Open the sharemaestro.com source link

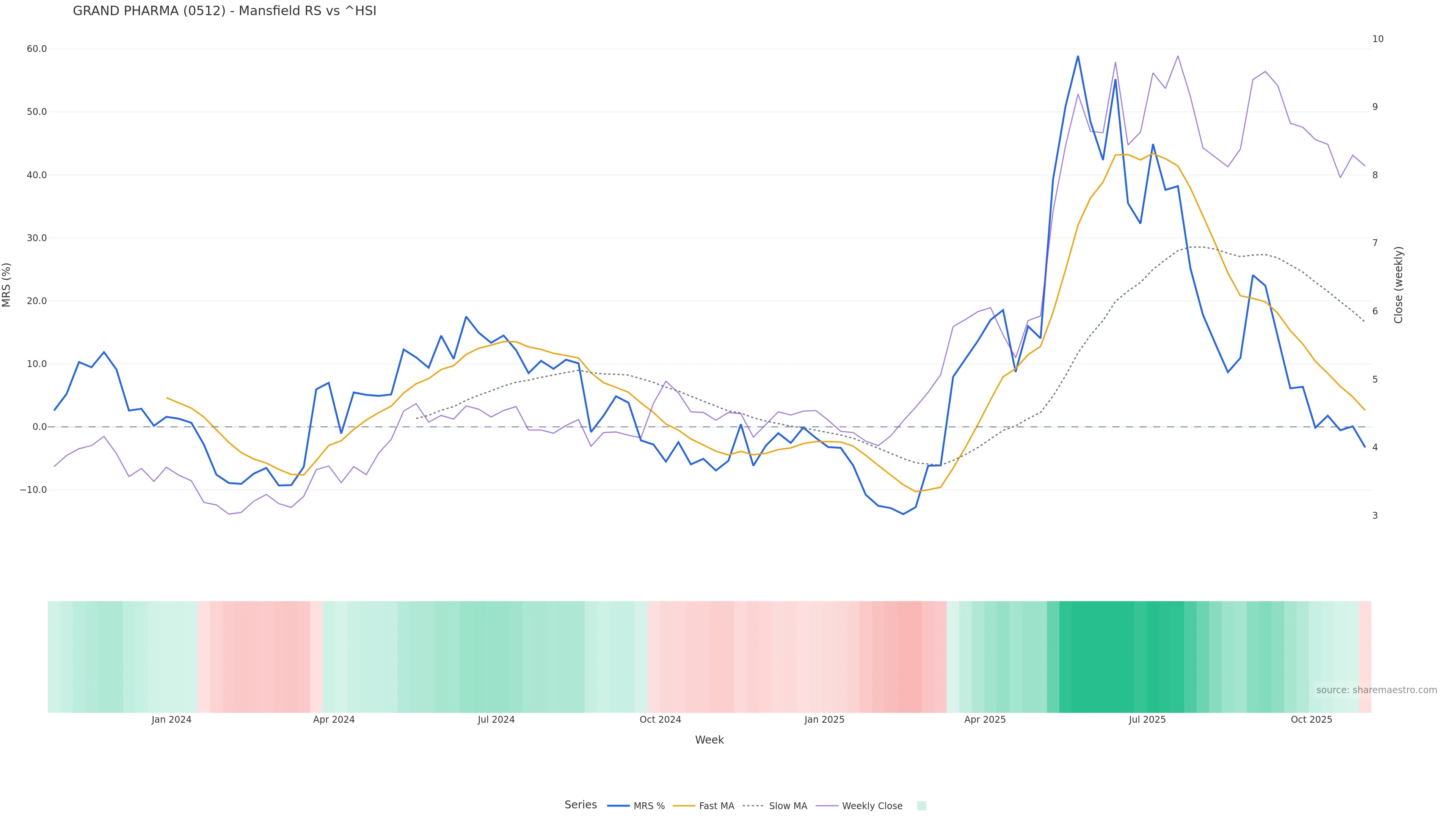(x=1376, y=690)
